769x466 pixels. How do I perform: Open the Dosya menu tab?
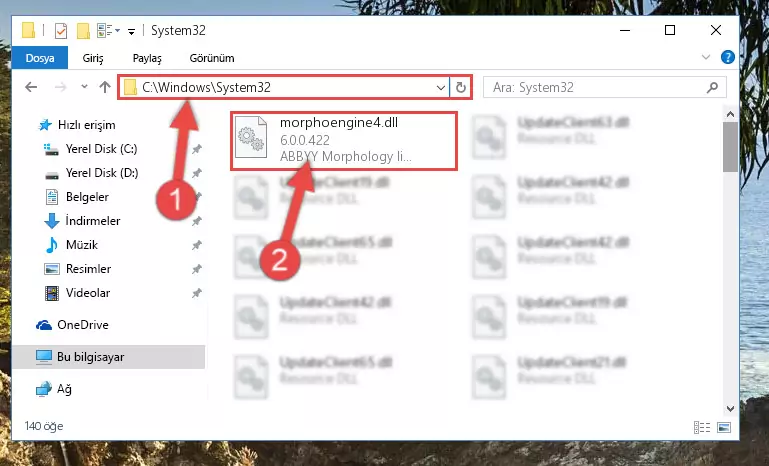40,58
